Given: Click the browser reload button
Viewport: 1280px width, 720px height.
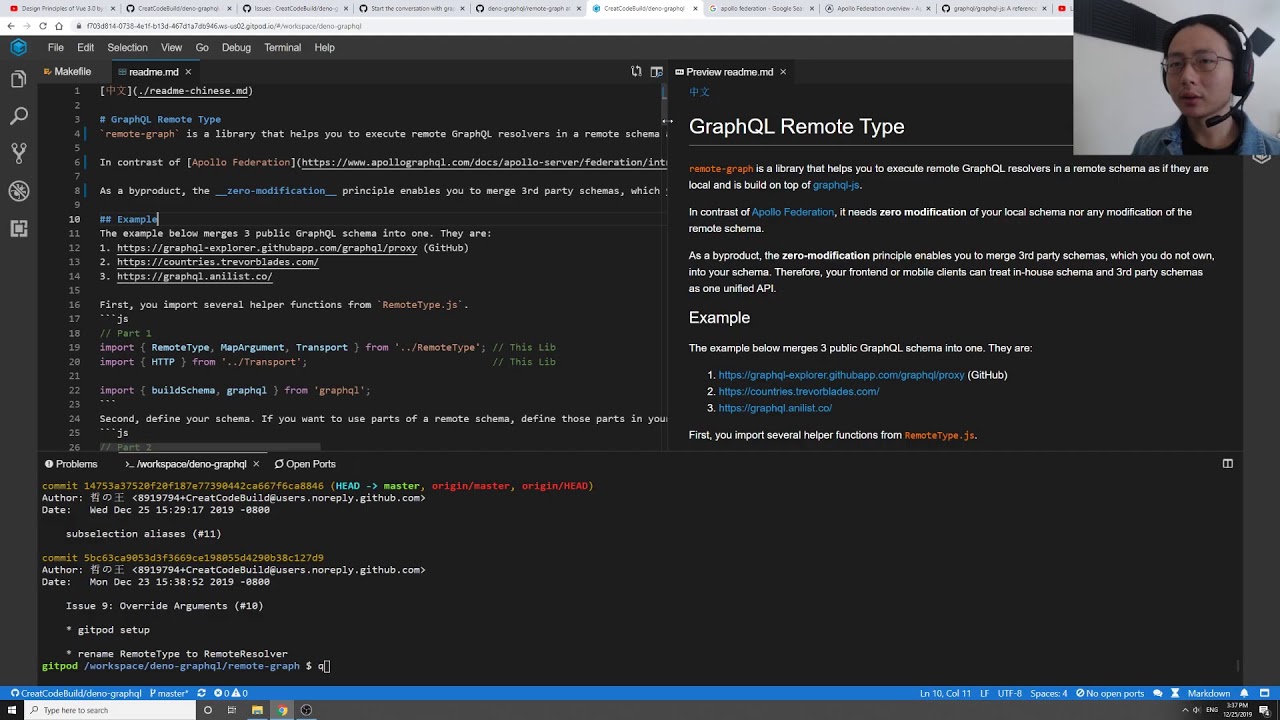Looking at the screenshot, I should (42, 25).
